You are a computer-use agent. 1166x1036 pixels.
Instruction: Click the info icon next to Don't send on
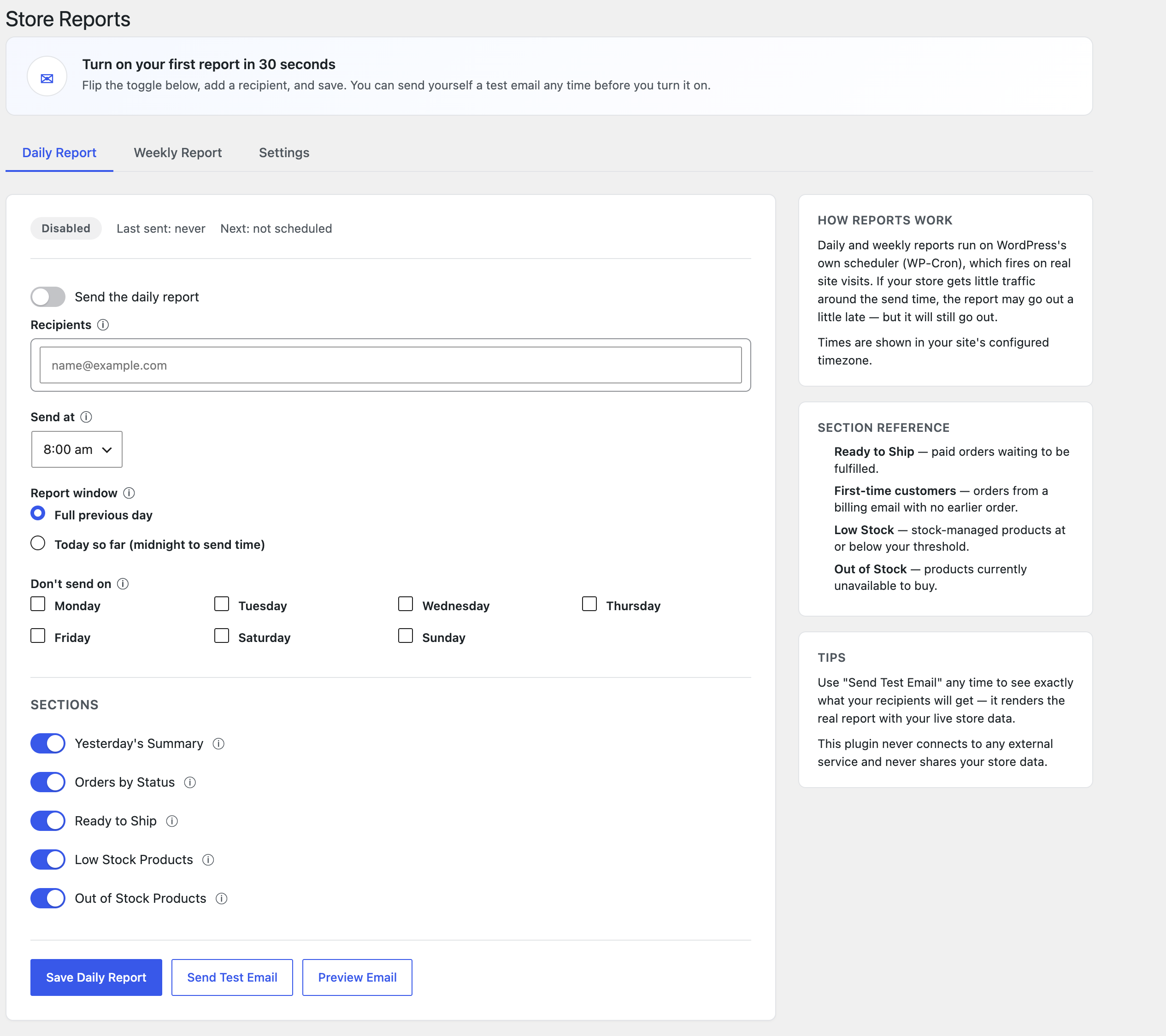point(123,583)
